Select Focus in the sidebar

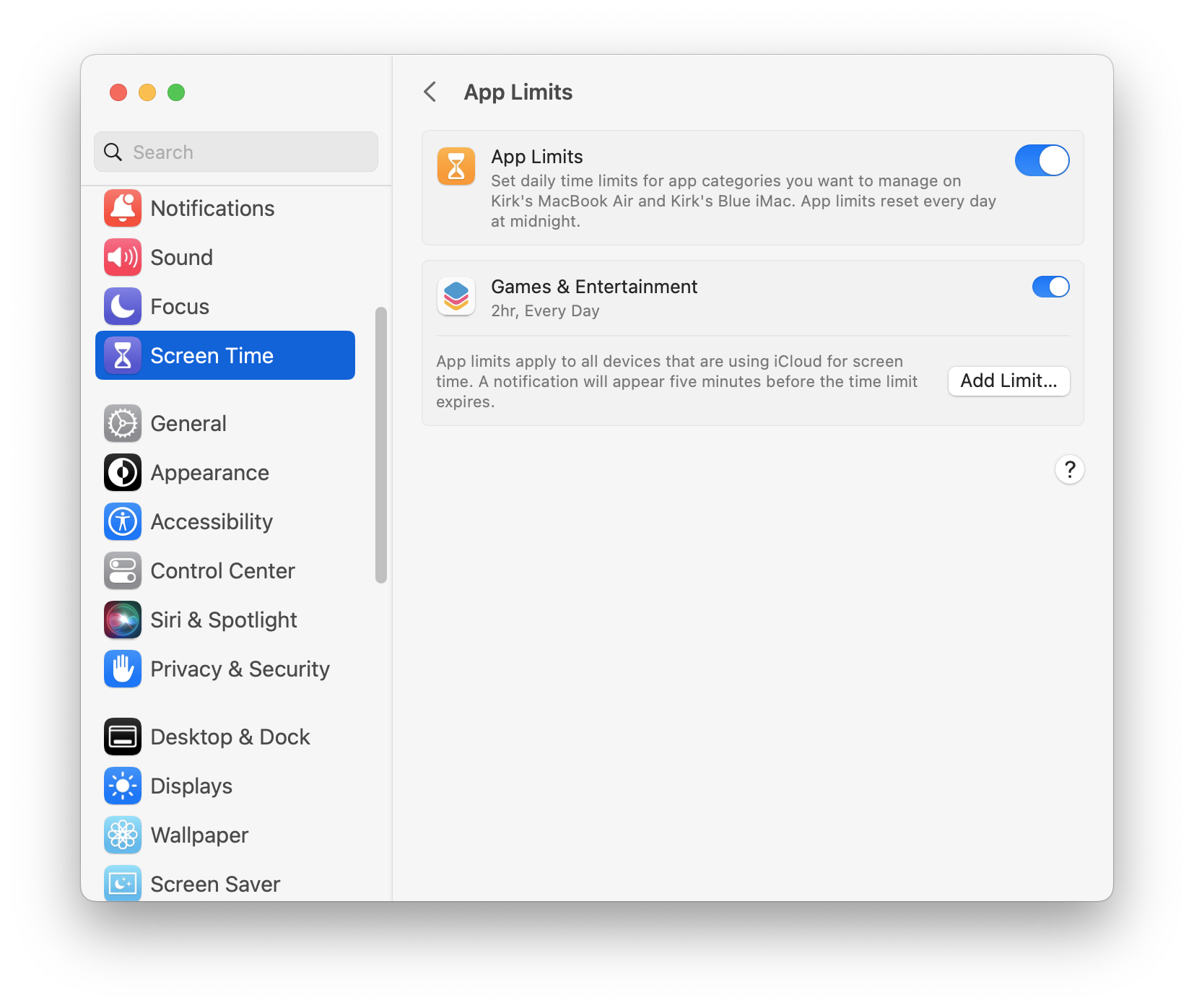tap(225, 307)
